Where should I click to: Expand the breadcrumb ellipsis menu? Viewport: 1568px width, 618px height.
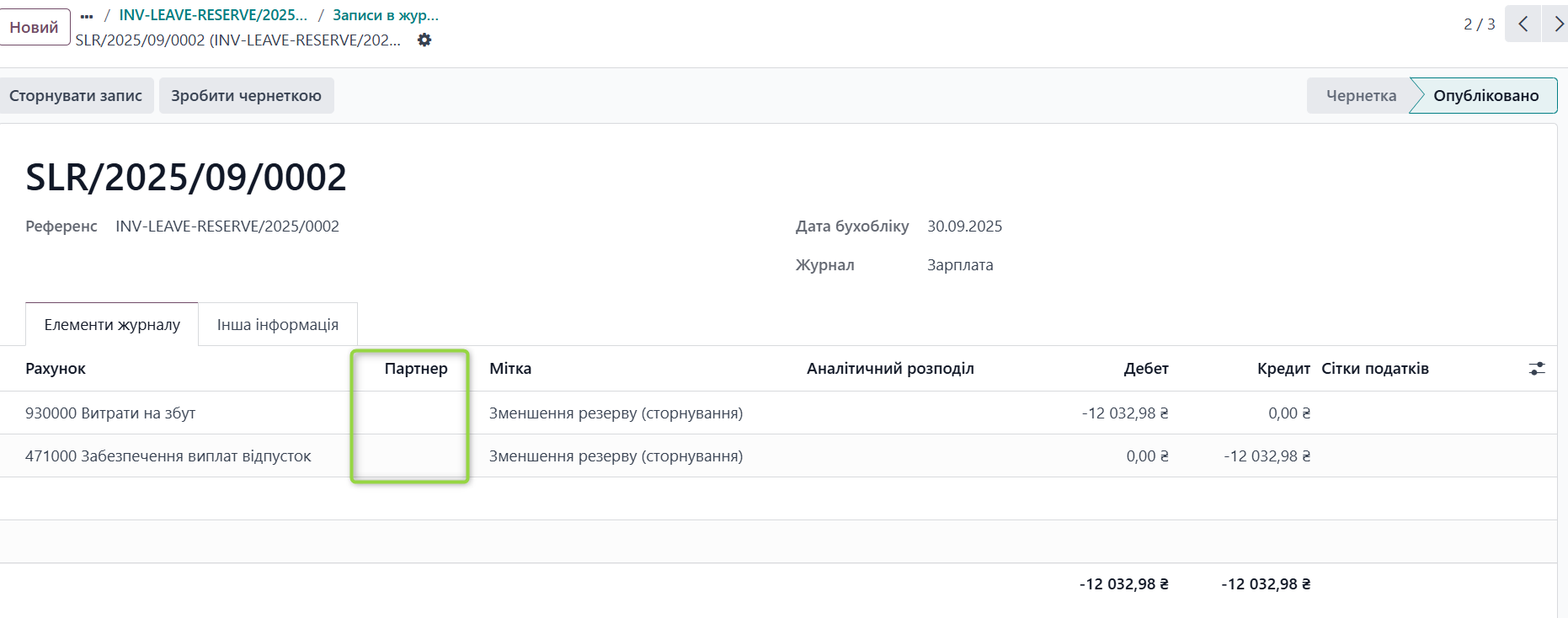pyautogui.click(x=87, y=16)
